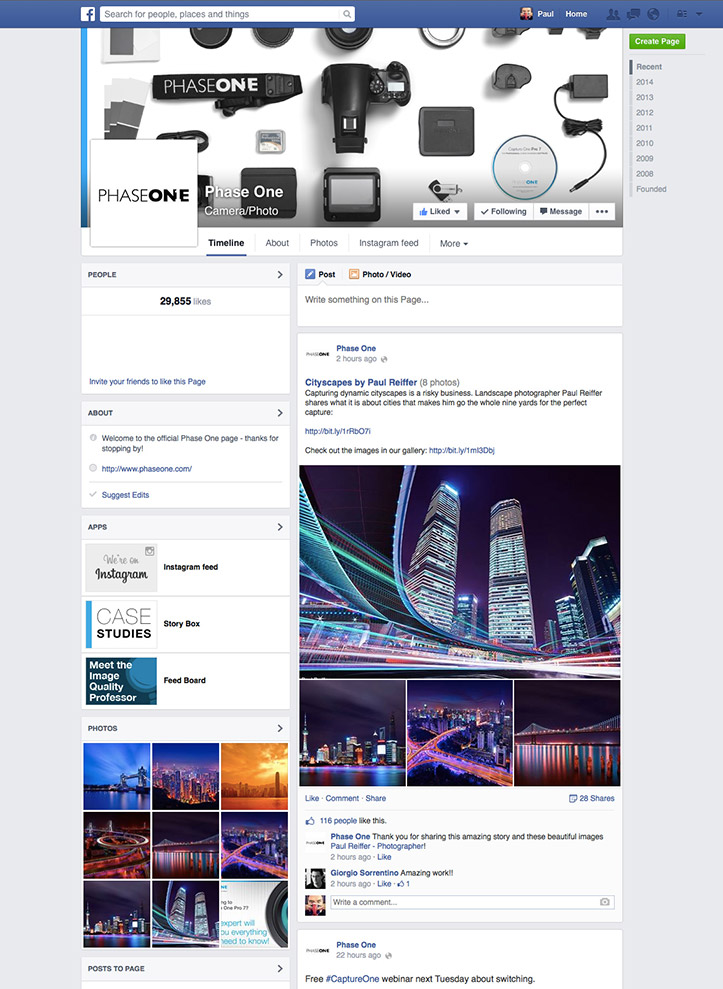723x989 pixels.
Task: Click Invite your friends to like this Page
Action: point(147,382)
